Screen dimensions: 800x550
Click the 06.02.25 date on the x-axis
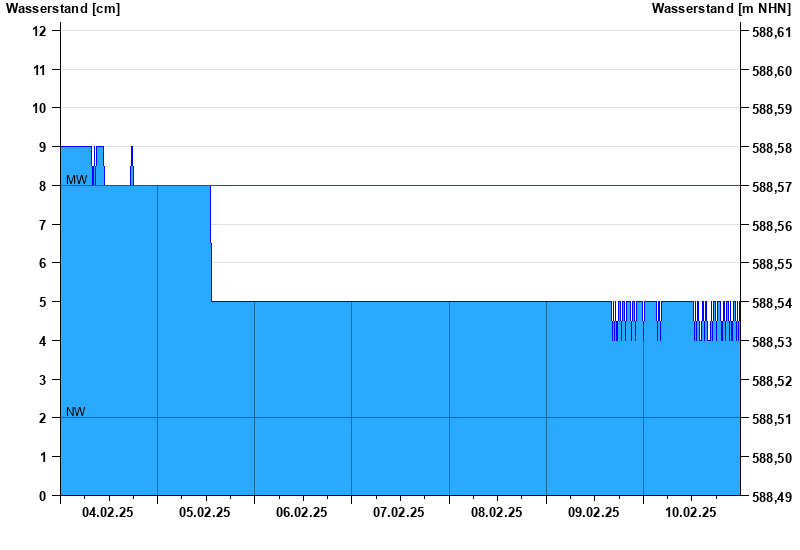coord(301,512)
